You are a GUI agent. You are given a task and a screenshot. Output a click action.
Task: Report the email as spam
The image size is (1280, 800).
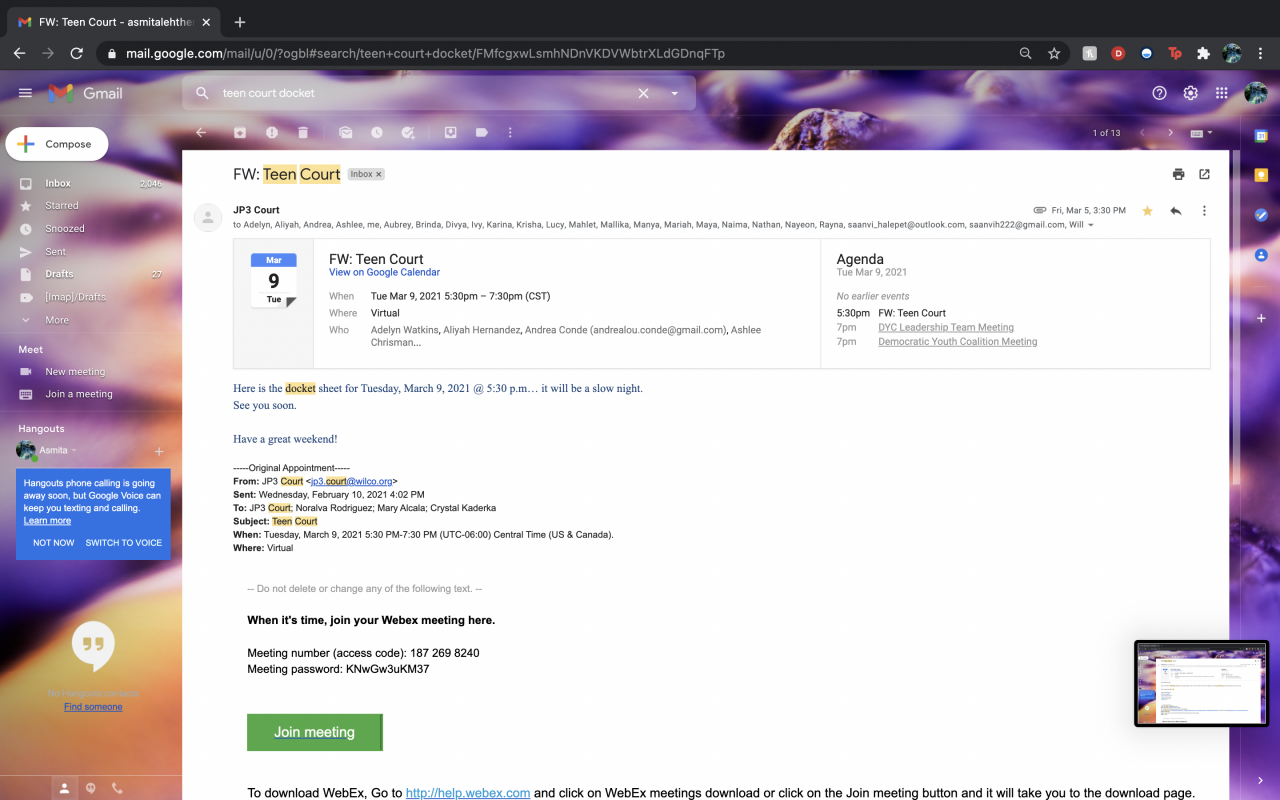(x=271, y=132)
